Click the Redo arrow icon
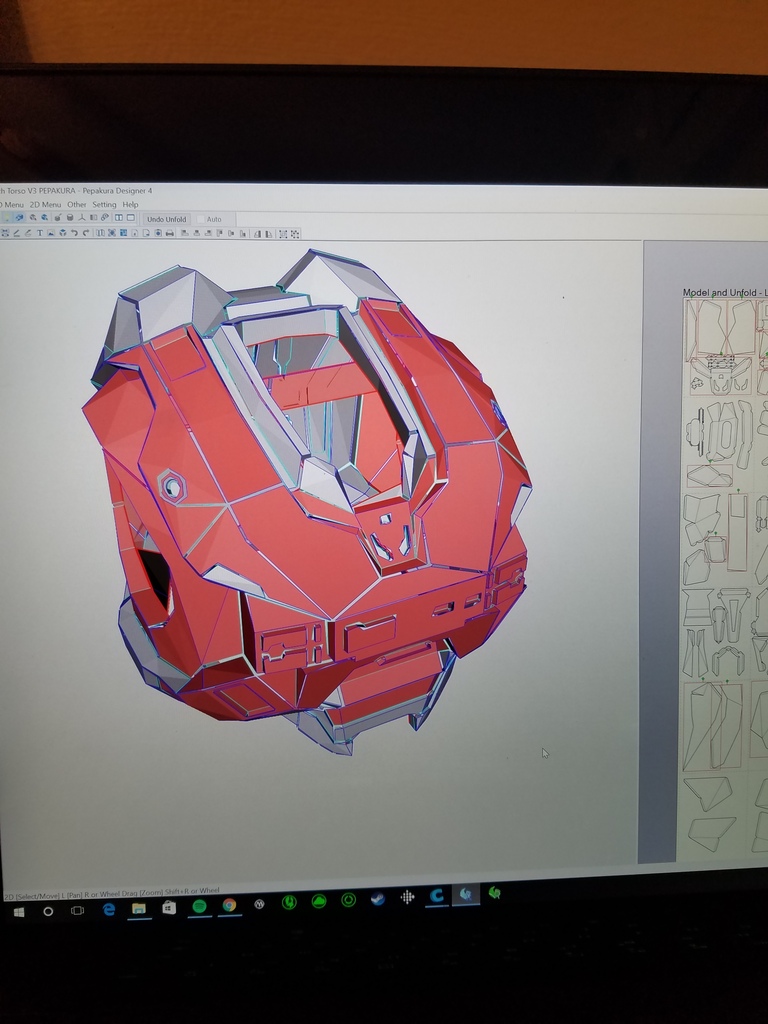This screenshot has width=768, height=1024. click(86, 233)
